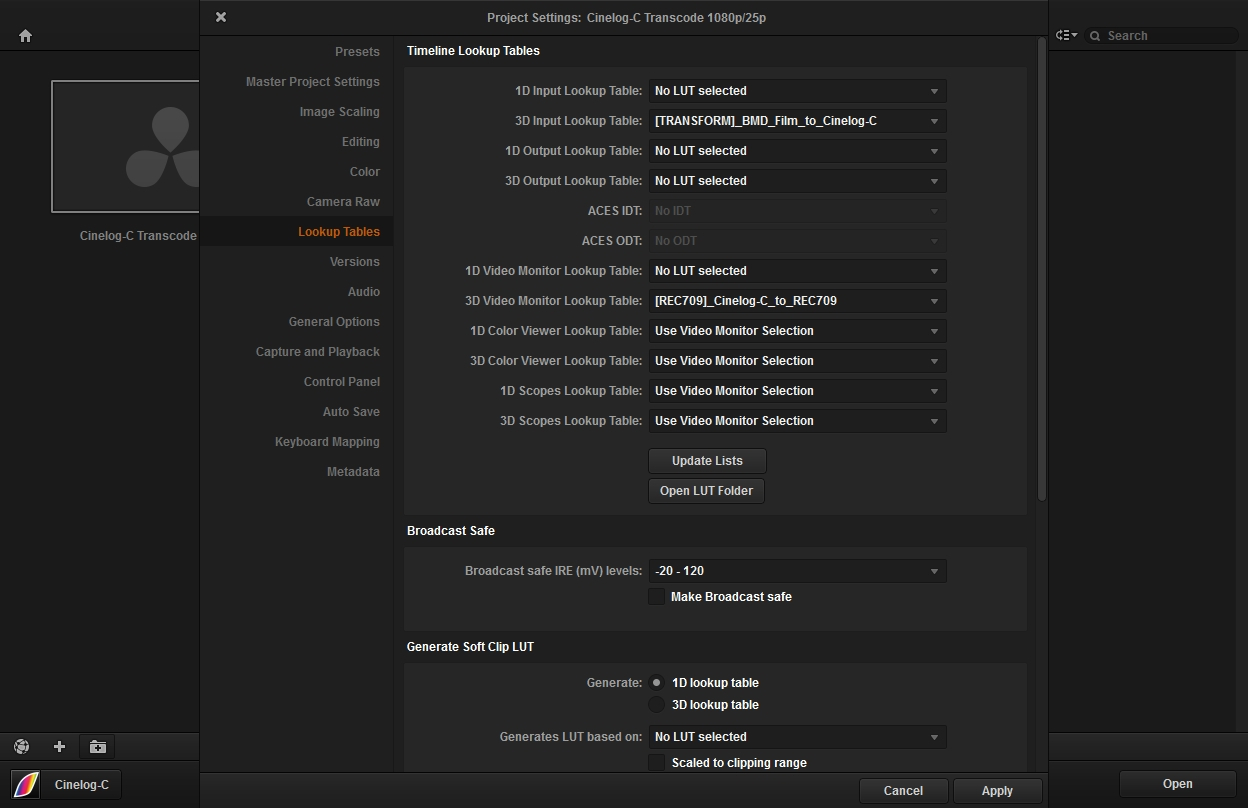Open Master Project Settings section
This screenshot has height=808, width=1248.
313,82
